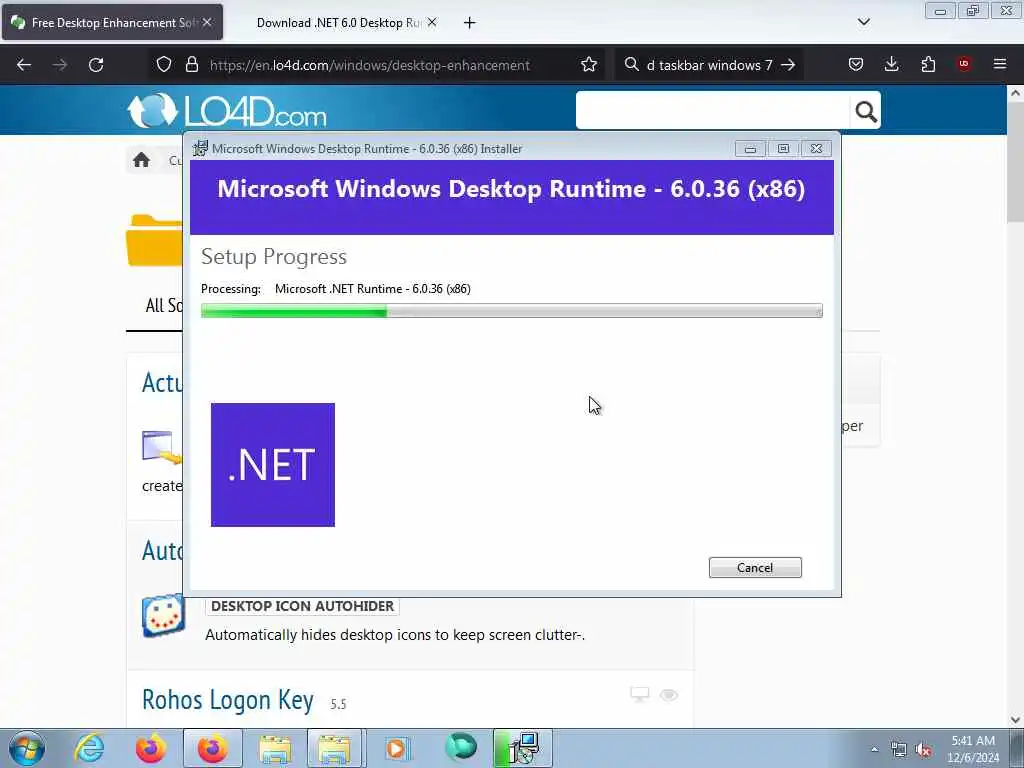Click the LO4D site search field

pos(712,110)
